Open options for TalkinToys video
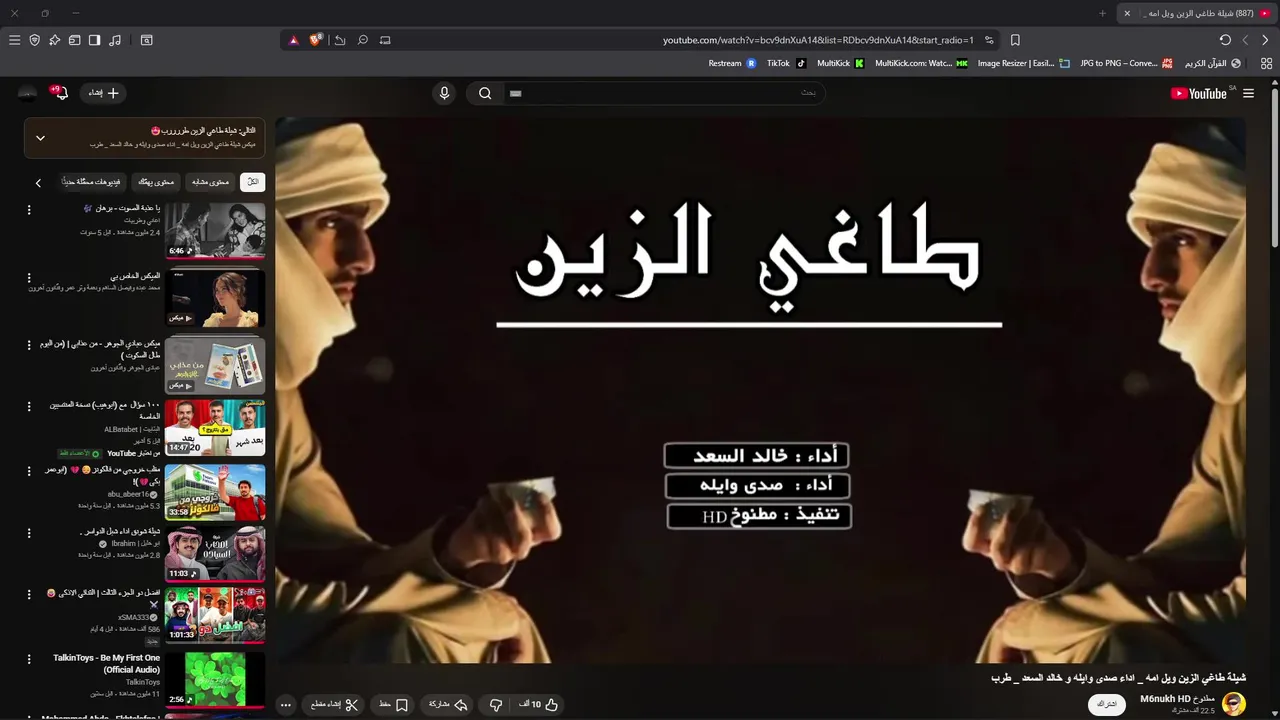 click(x=29, y=658)
